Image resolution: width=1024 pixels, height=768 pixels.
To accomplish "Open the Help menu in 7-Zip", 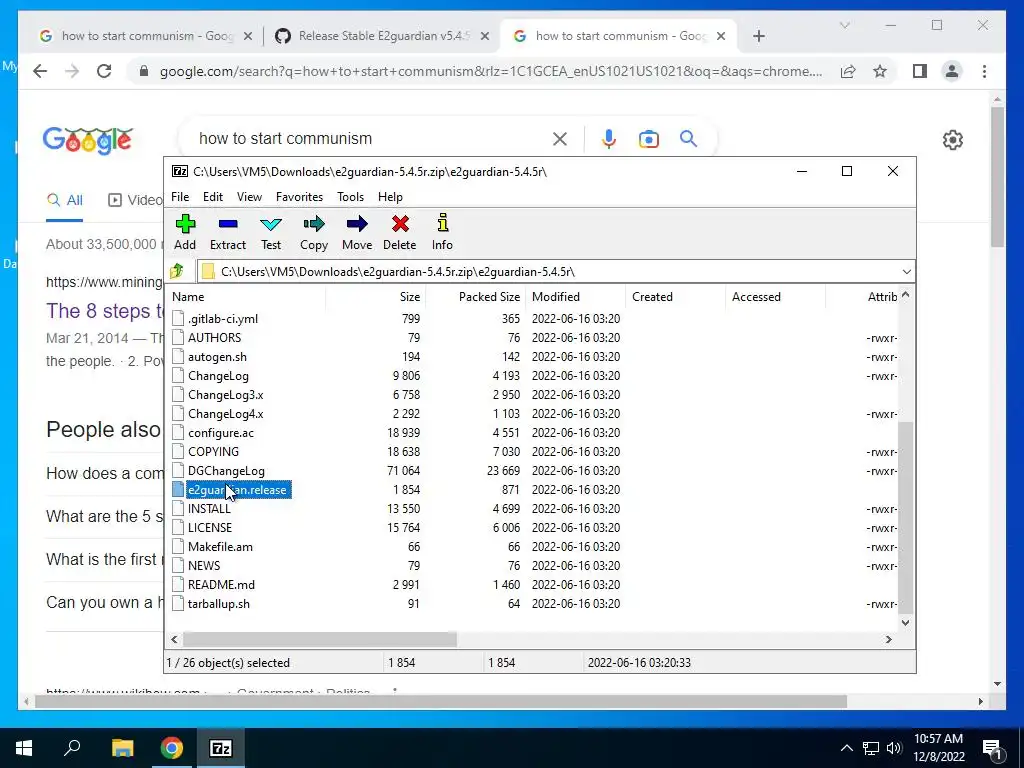I will pyautogui.click(x=390, y=197).
